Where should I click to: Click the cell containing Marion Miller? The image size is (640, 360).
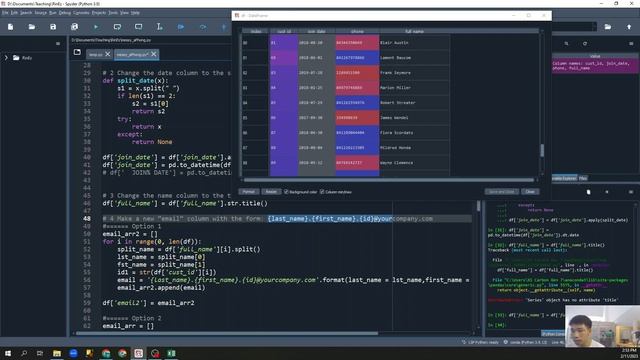tap(415, 88)
